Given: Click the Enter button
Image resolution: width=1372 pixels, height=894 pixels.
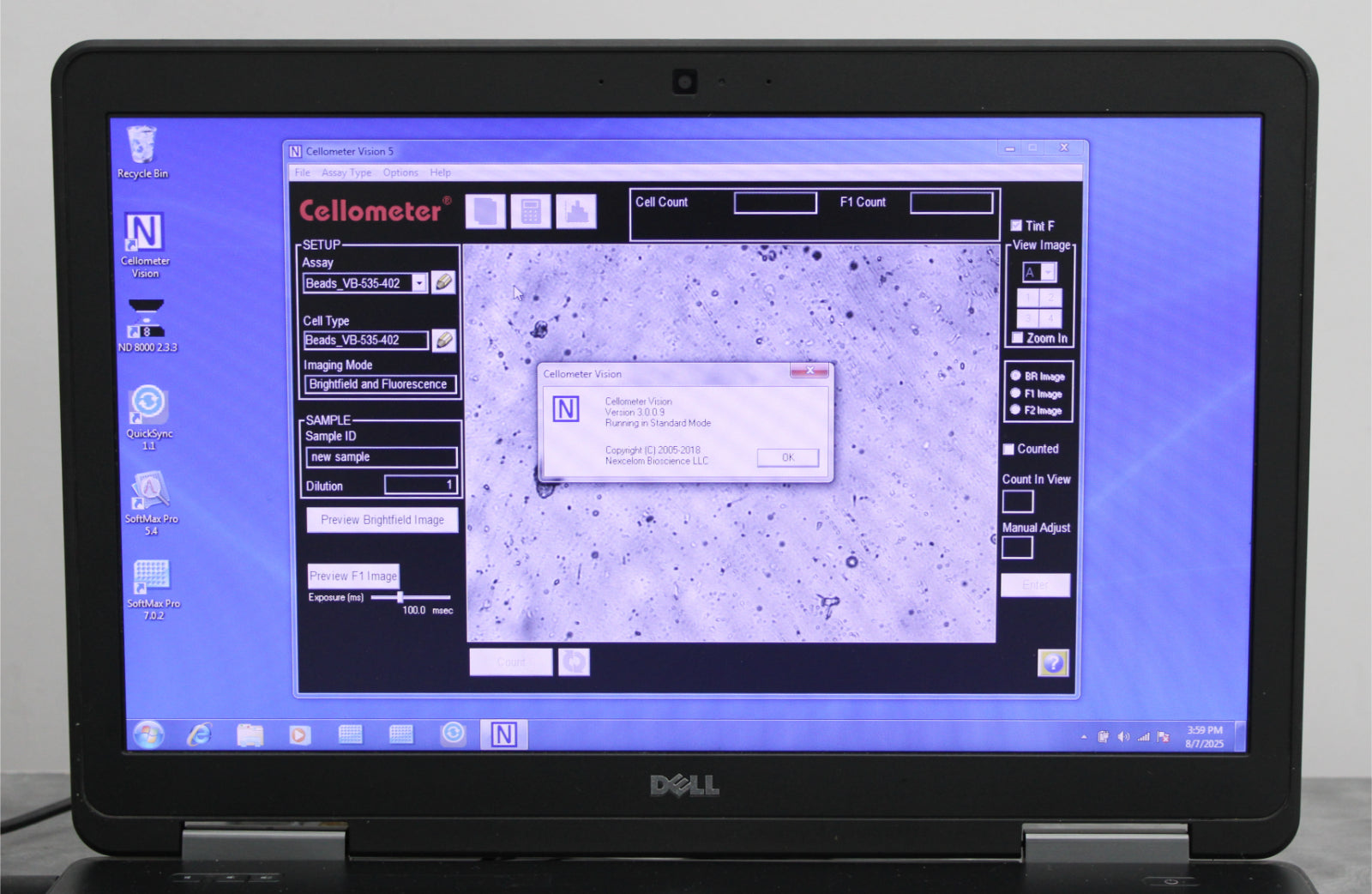Looking at the screenshot, I should pyautogui.click(x=1036, y=585).
